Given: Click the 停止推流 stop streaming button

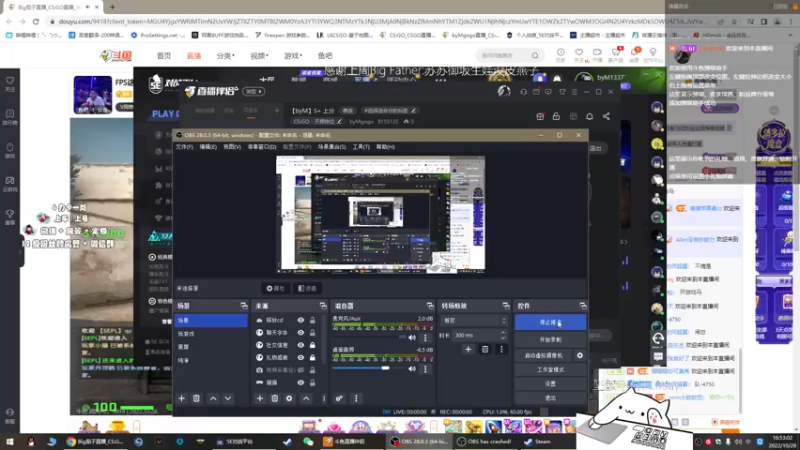Looking at the screenshot, I should tap(551, 322).
